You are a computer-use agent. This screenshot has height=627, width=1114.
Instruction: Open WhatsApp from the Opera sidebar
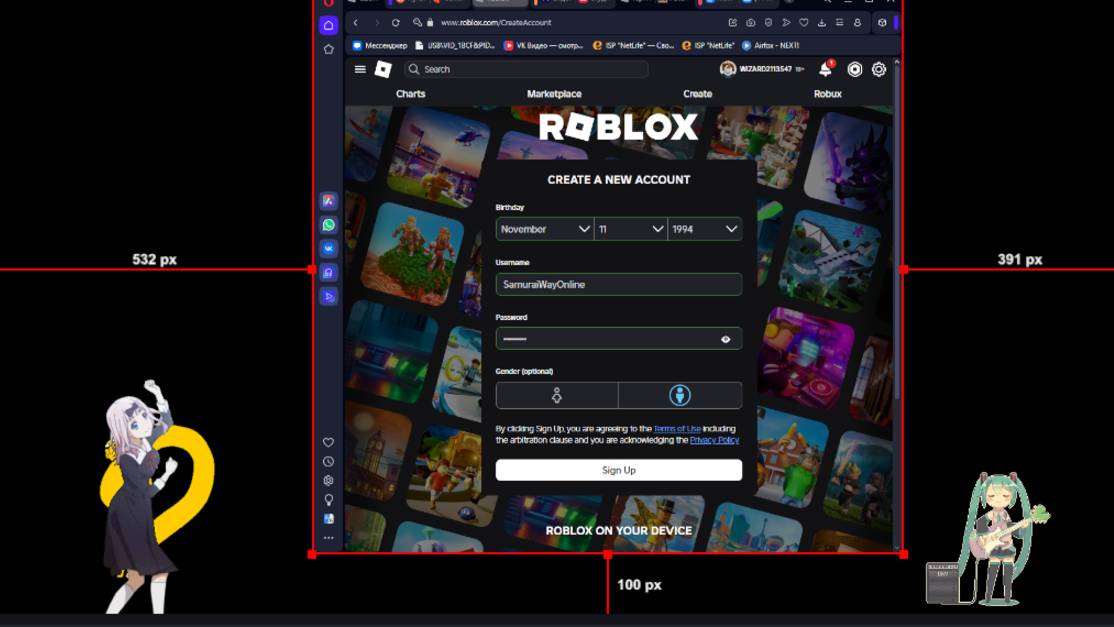pos(328,224)
